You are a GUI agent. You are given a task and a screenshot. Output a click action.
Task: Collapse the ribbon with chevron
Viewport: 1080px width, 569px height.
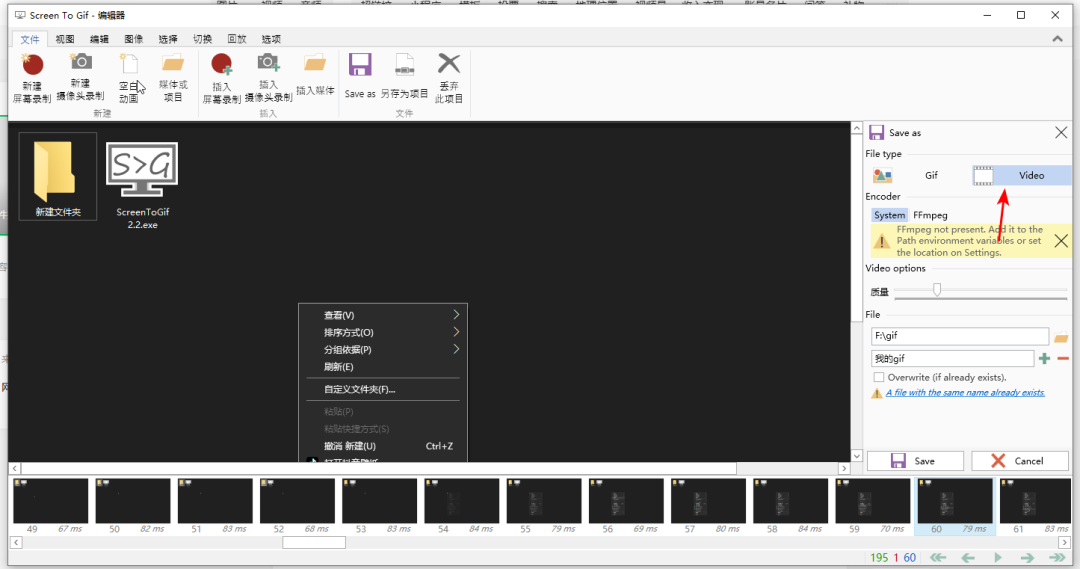(1057, 39)
